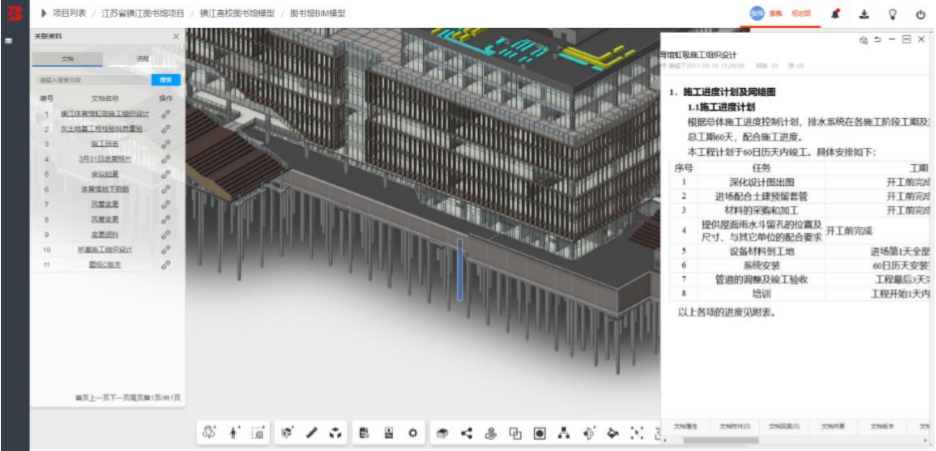Activate the walking person view tool
Screen dimensions: 936x451
[x=233, y=433]
